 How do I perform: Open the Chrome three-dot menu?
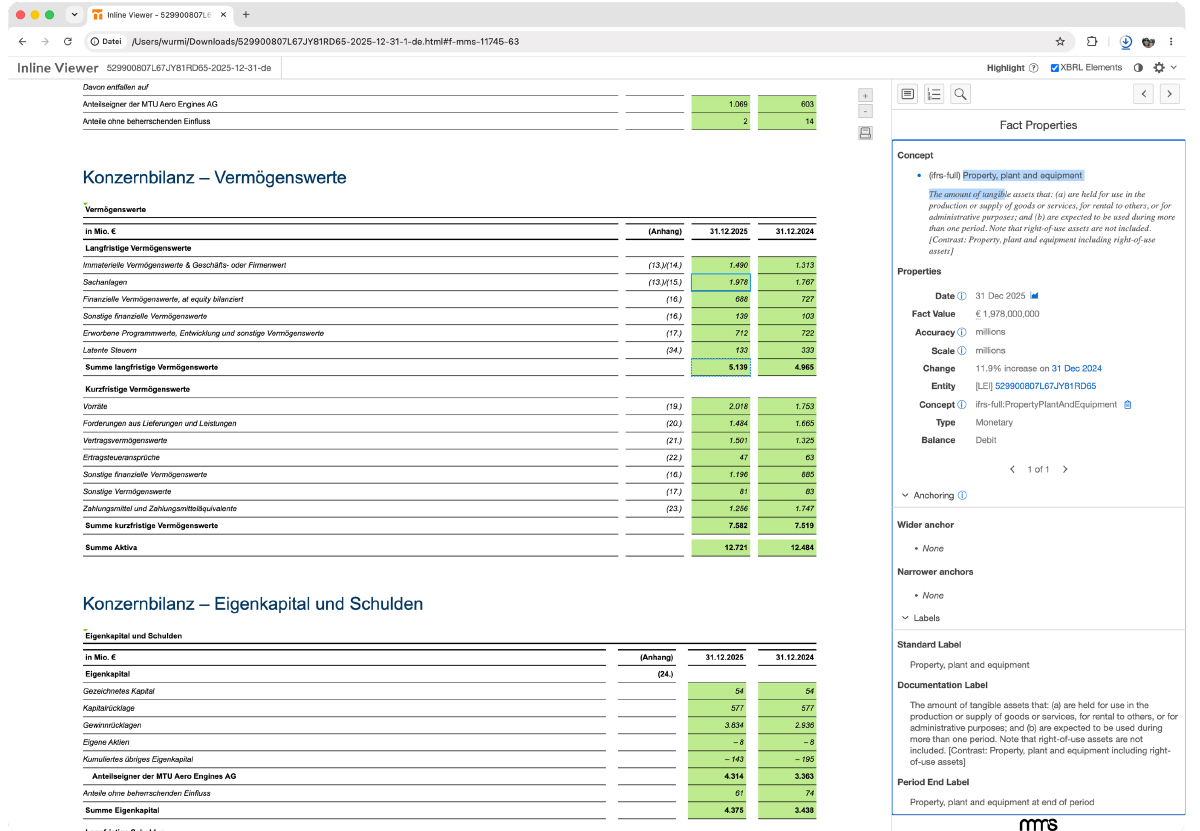[1171, 42]
